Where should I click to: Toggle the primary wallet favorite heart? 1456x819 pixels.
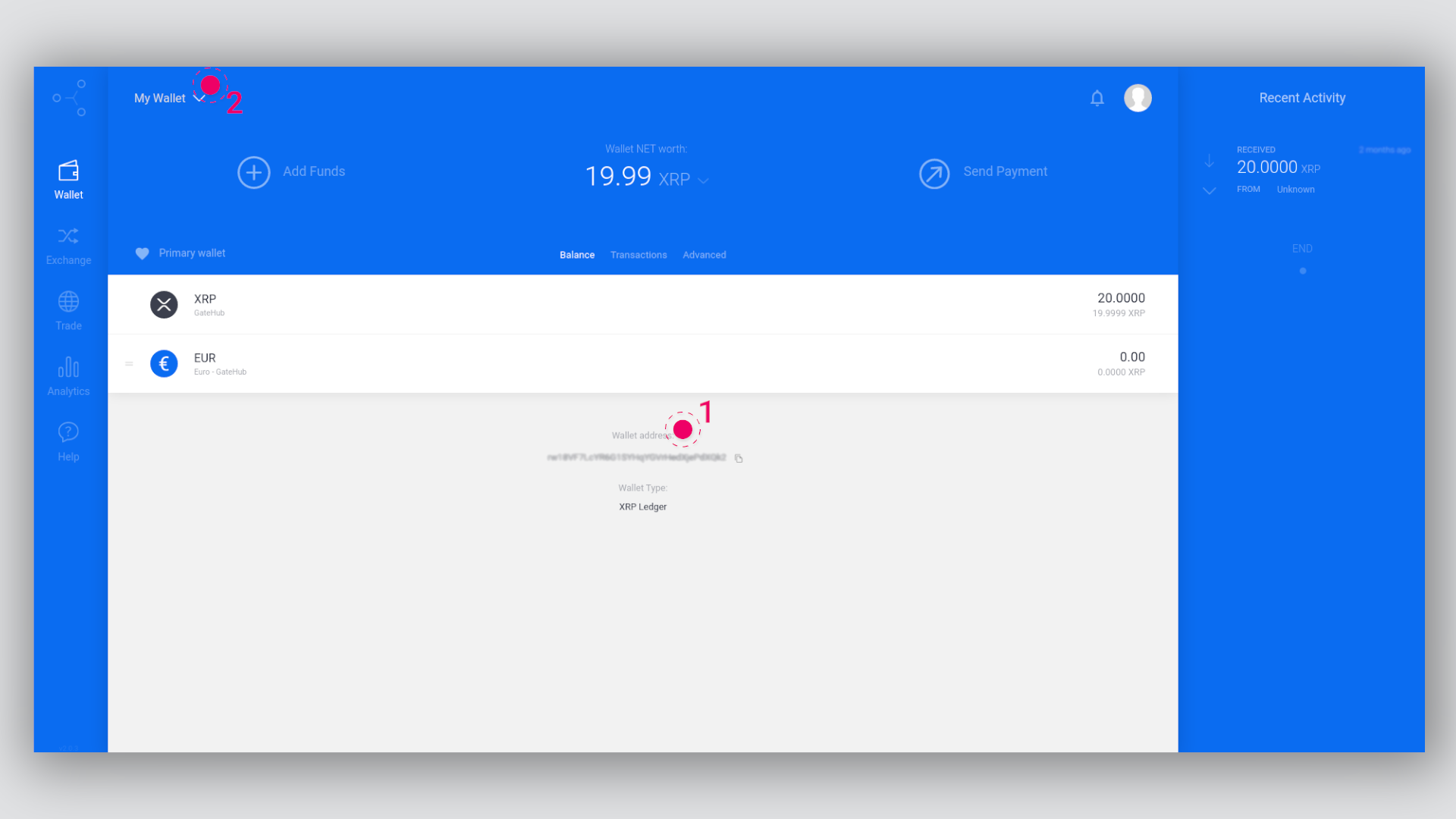pos(142,253)
